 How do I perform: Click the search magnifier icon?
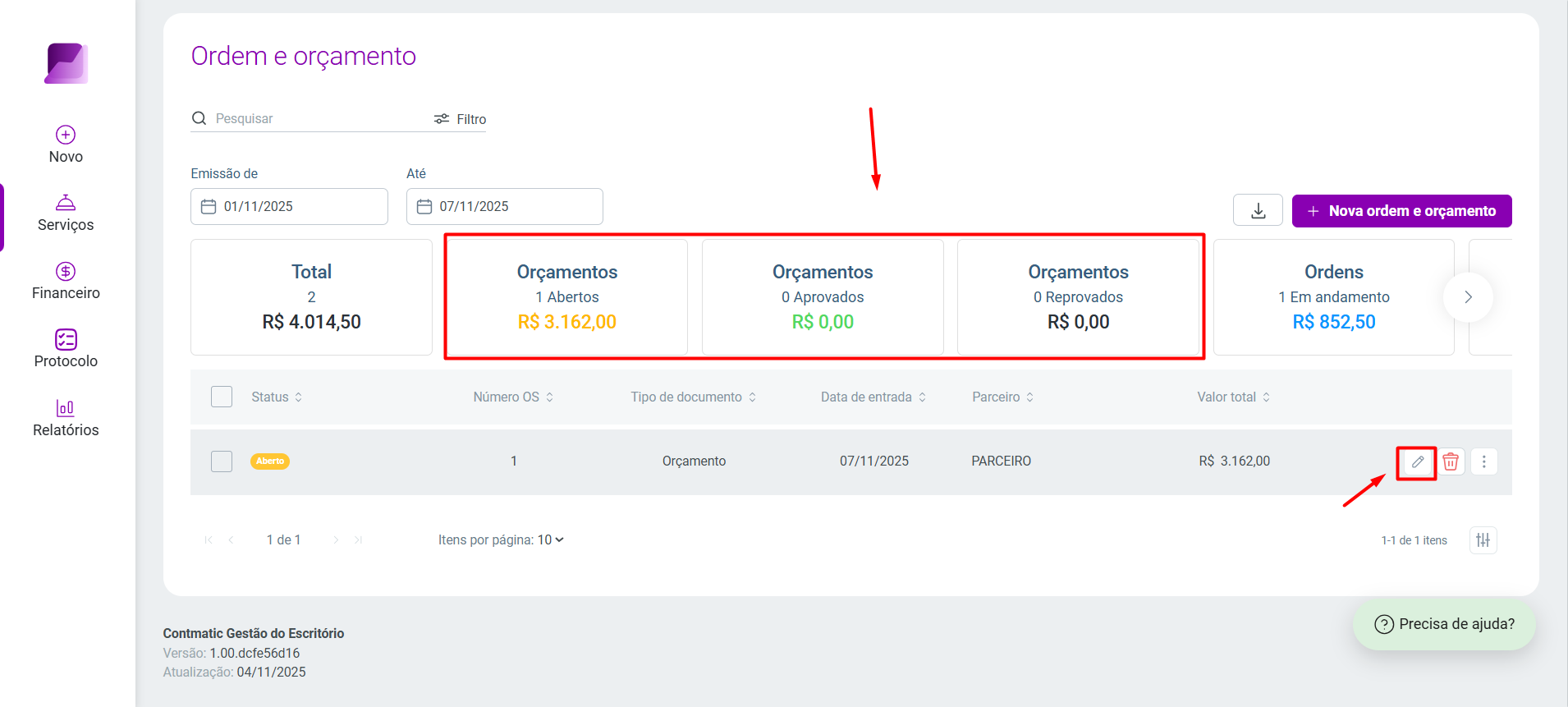(199, 118)
